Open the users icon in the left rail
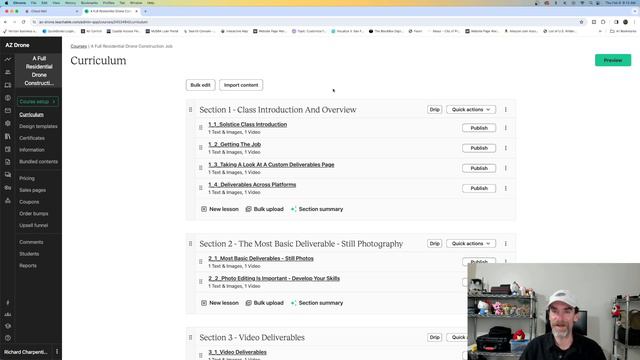The image size is (640, 360). [8, 72]
